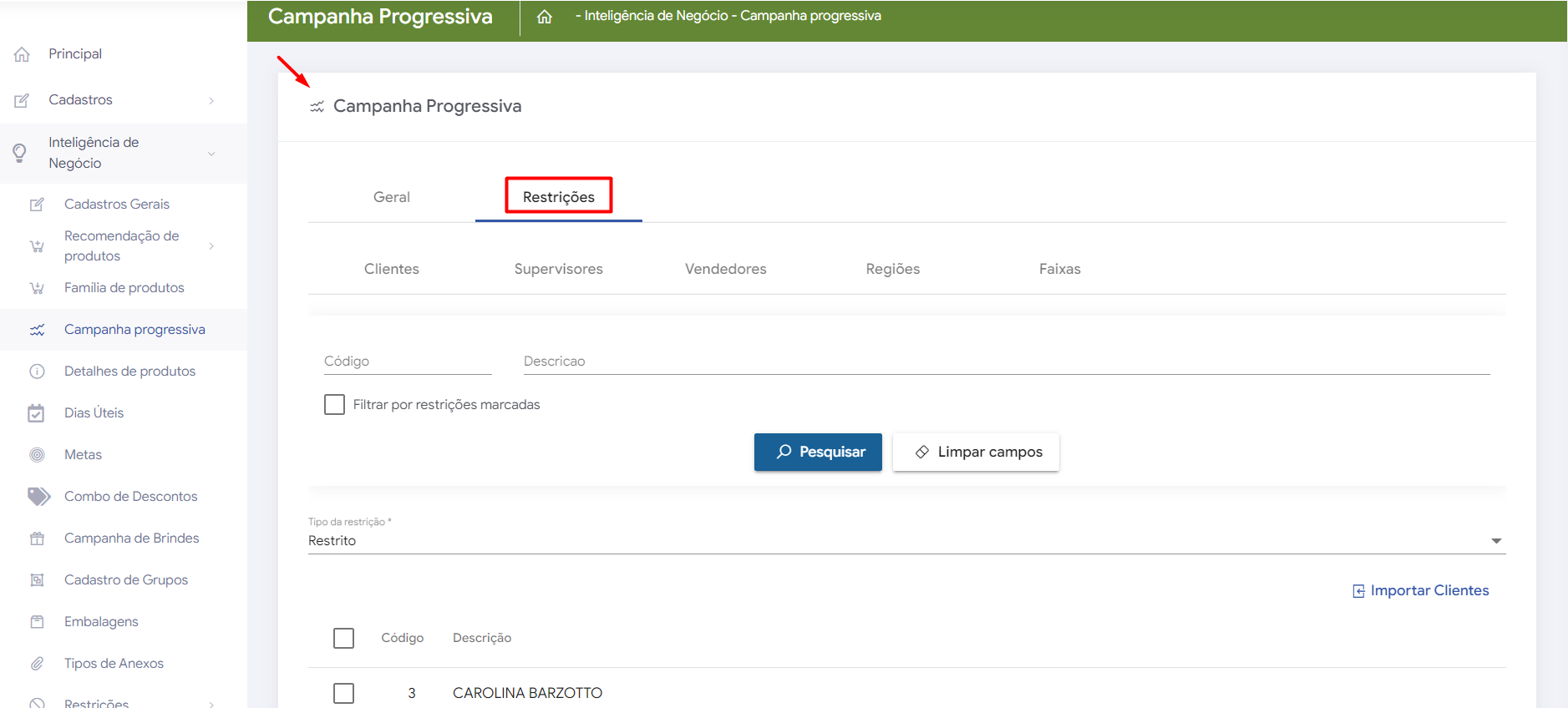The height and width of the screenshot is (708, 1568).
Task: Switch to the Geral tab
Action: point(391,198)
